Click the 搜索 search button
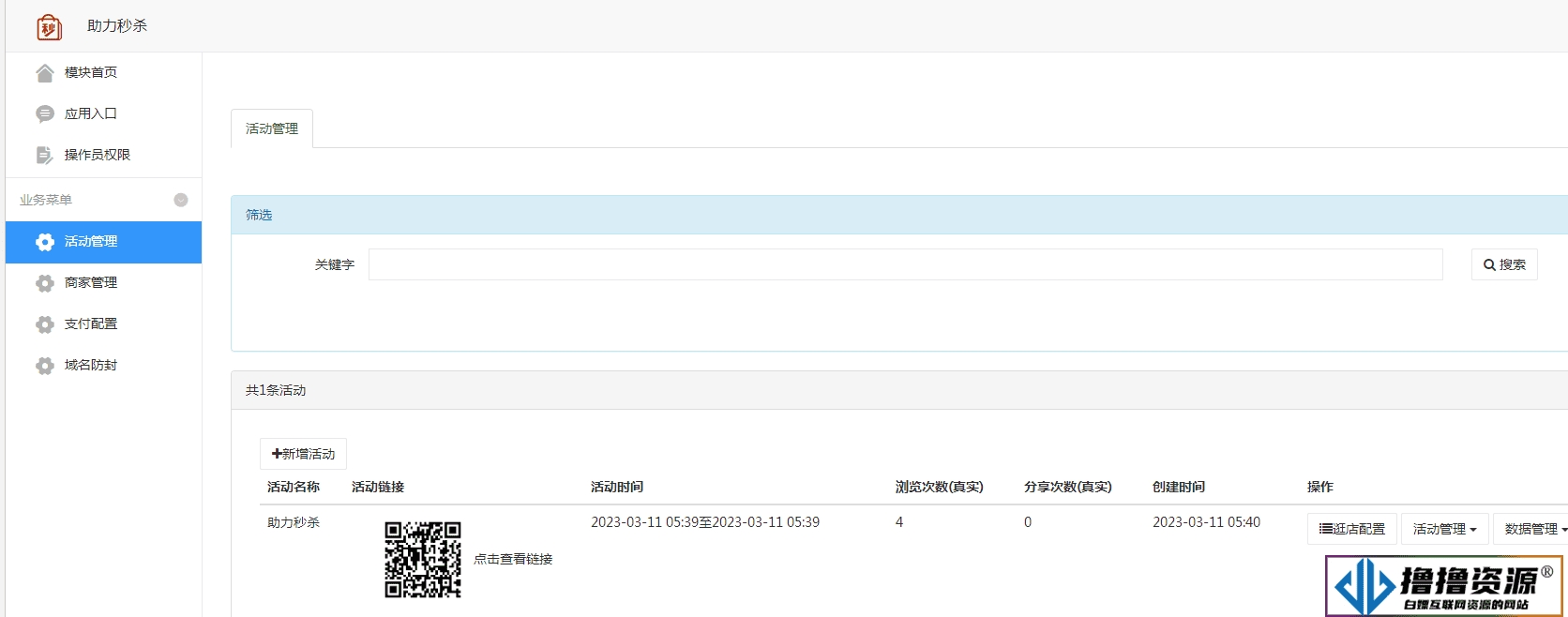 1504,264
